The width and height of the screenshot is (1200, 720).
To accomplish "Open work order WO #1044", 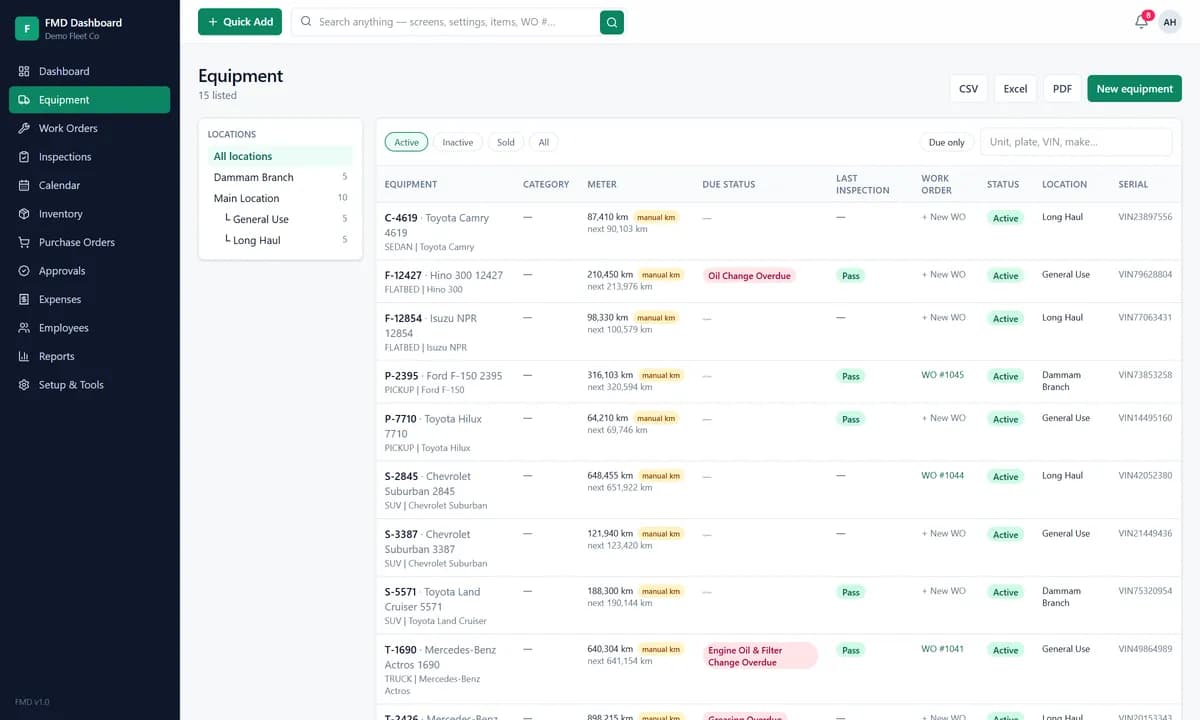I will [943, 475].
